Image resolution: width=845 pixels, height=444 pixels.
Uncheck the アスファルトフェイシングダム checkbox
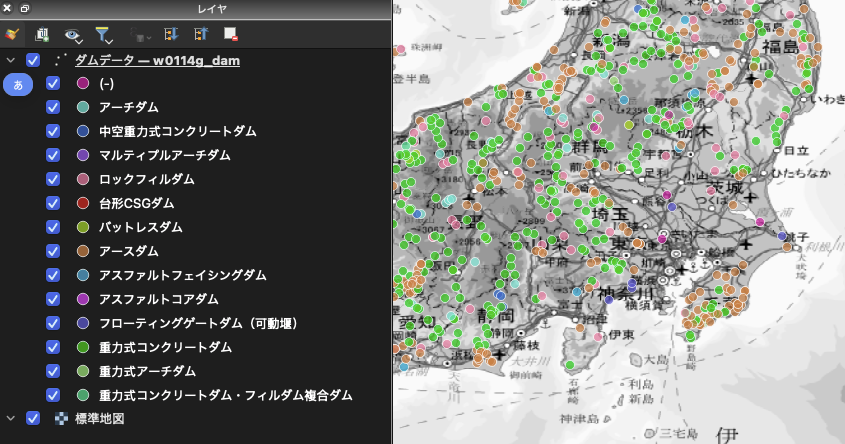tap(53, 275)
